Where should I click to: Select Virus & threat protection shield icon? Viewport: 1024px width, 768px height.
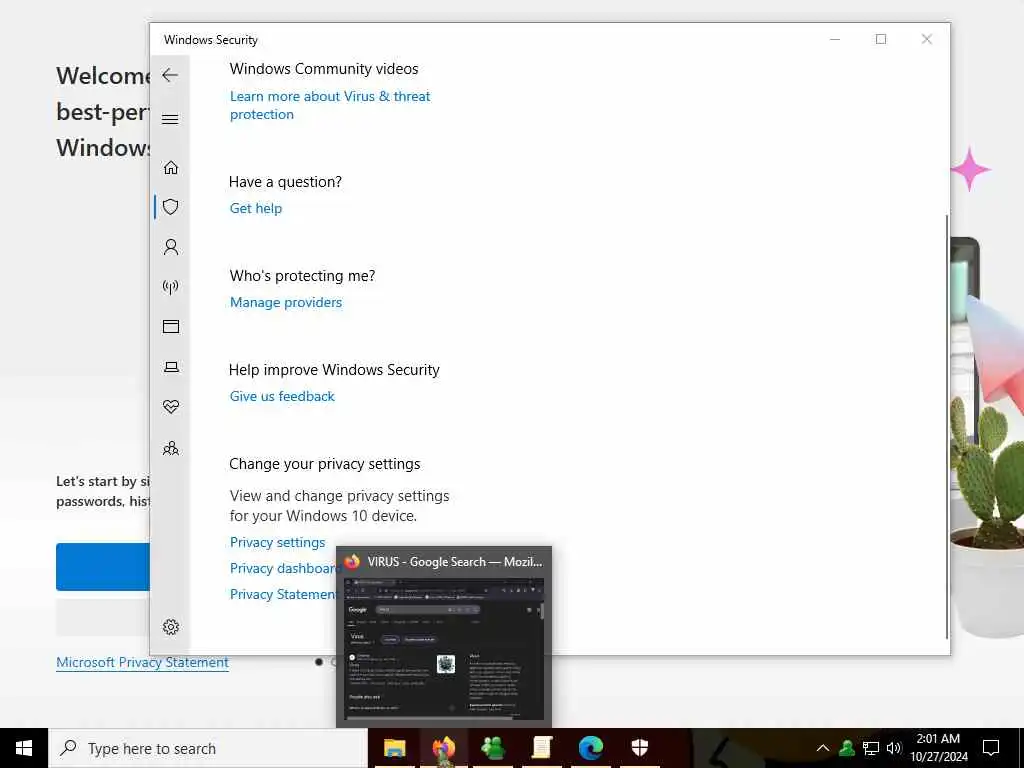(170, 207)
